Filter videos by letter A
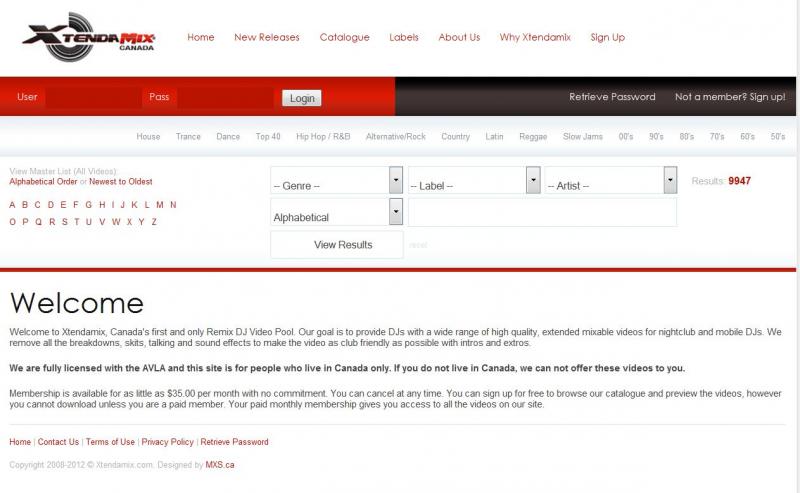 (x=12, y=205)
